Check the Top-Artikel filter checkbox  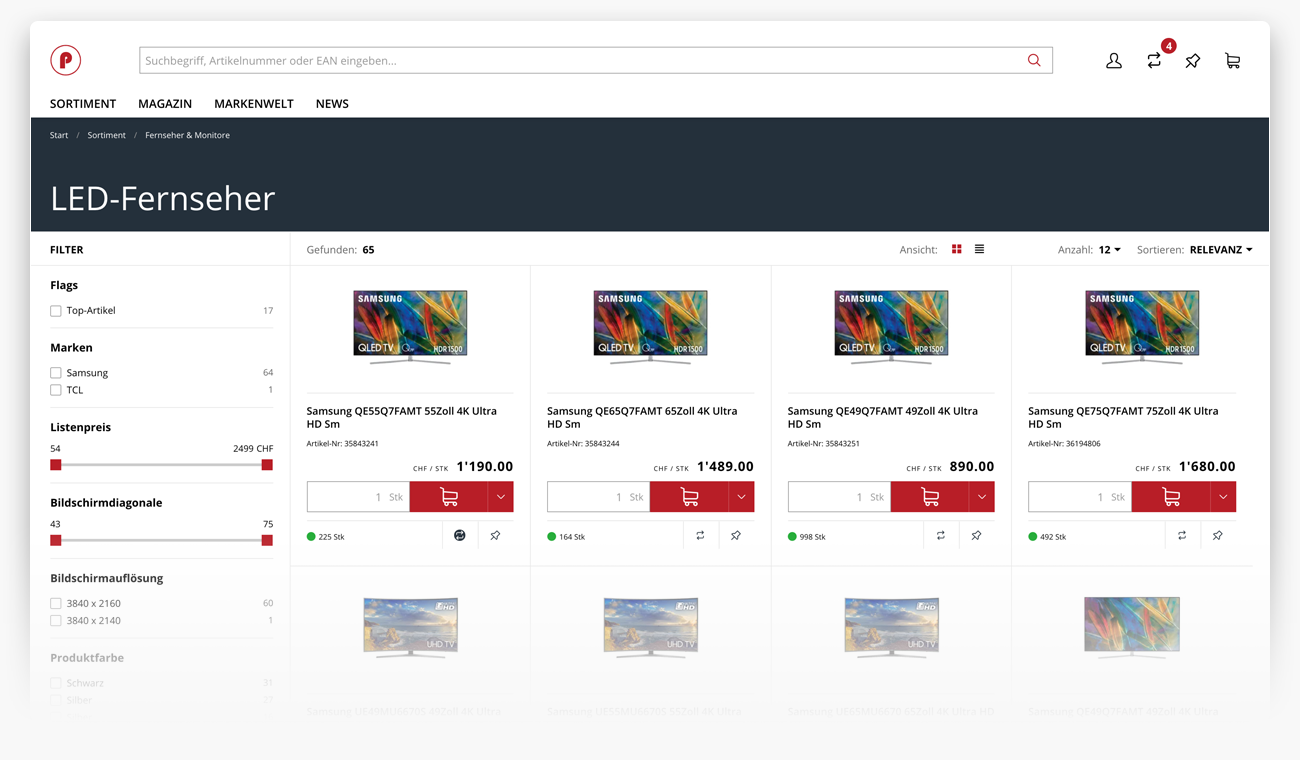[55, 310]
